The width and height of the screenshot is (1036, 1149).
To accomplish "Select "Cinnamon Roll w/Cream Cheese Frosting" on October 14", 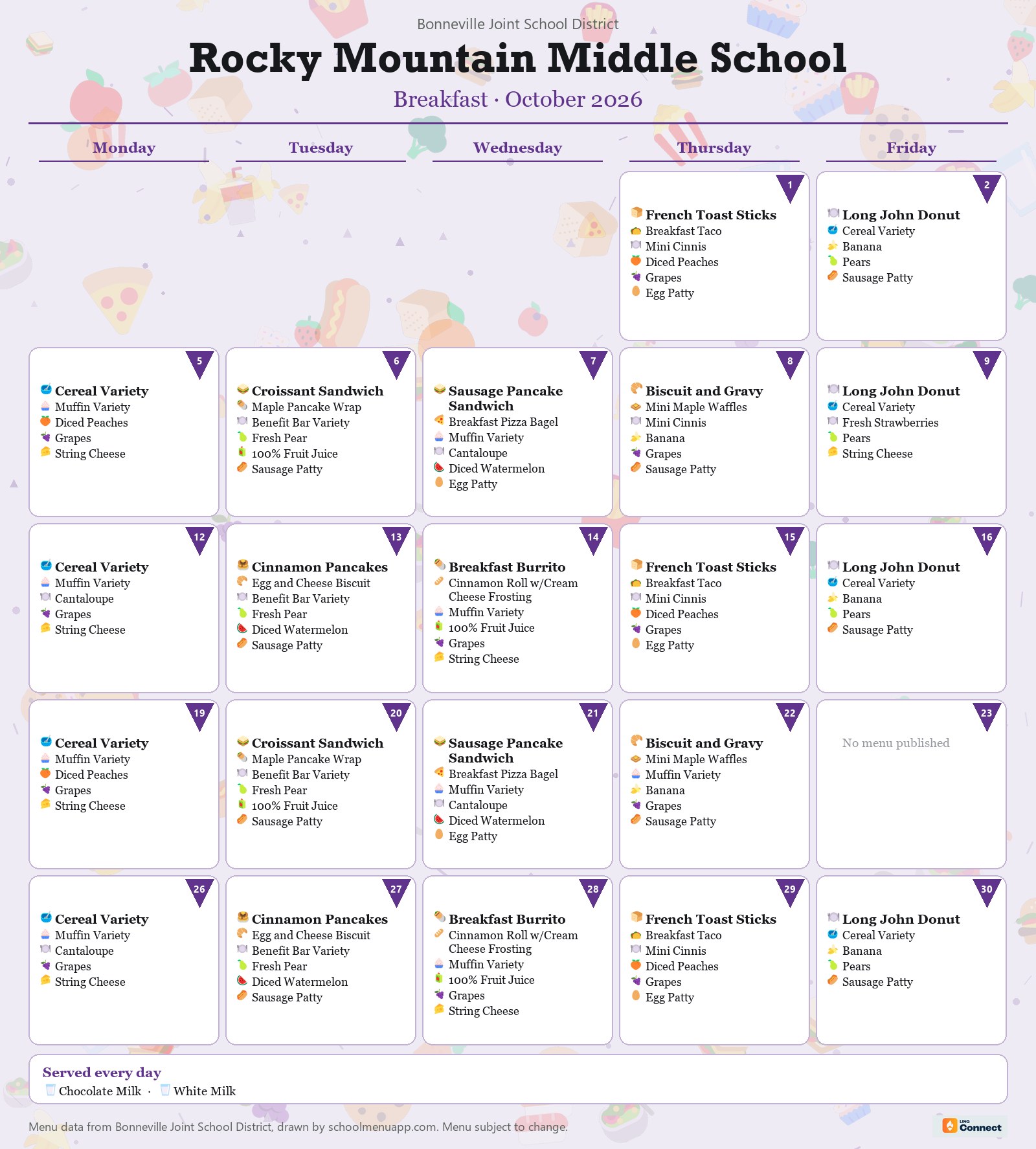I will 513,590.
